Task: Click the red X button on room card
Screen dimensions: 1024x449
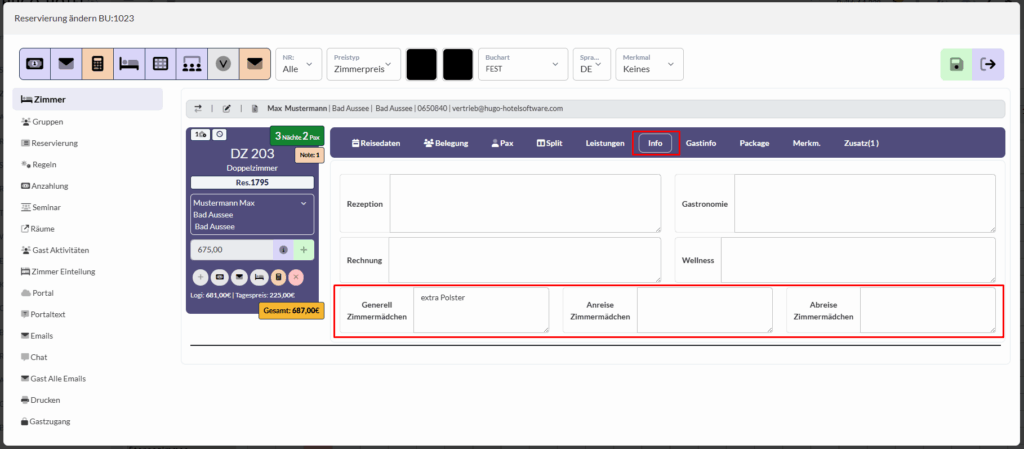Action: (x=296, y=276)
